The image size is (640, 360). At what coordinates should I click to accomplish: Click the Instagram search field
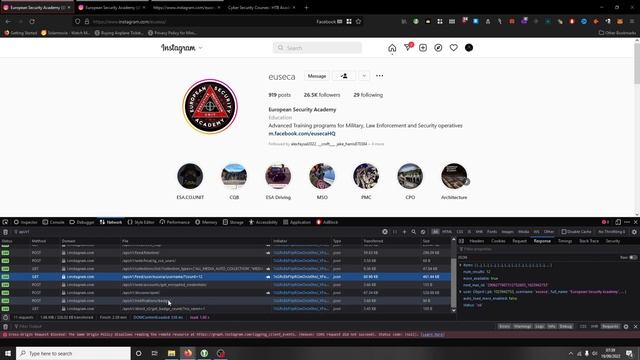[317, 48]
